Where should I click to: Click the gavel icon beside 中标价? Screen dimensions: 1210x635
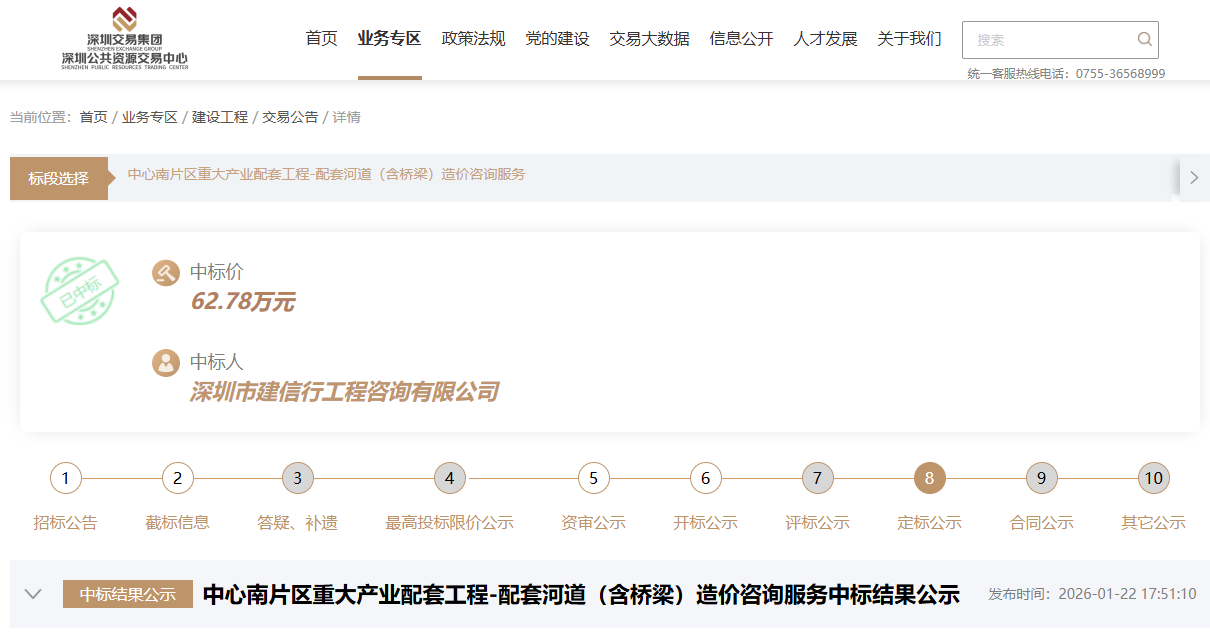click(166, 273)
